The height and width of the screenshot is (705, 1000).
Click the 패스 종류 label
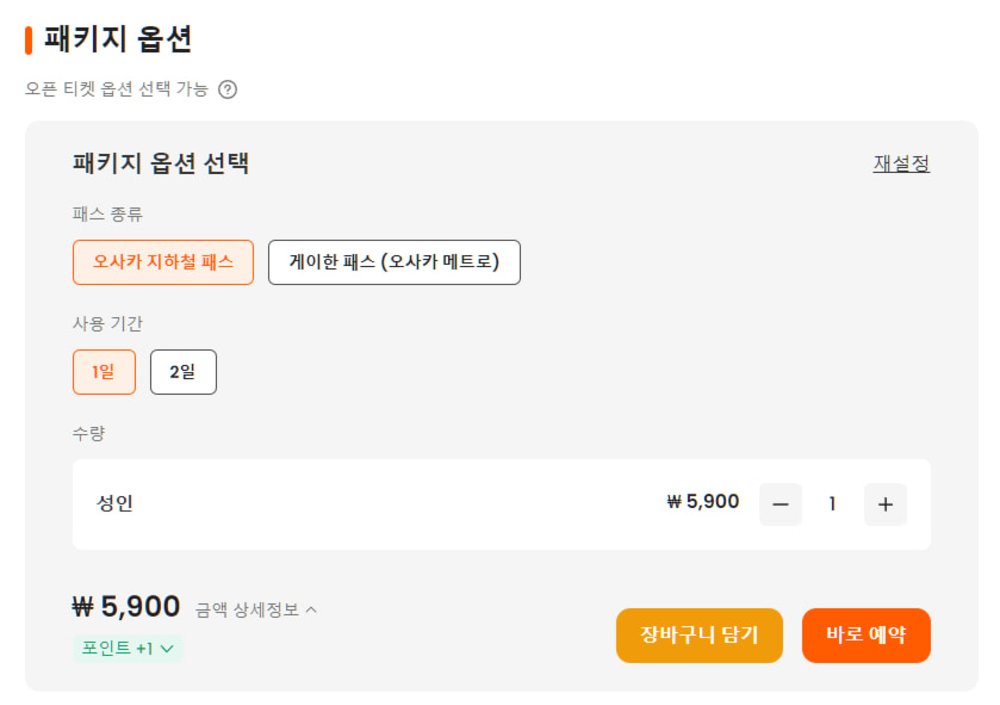(108, 214)
